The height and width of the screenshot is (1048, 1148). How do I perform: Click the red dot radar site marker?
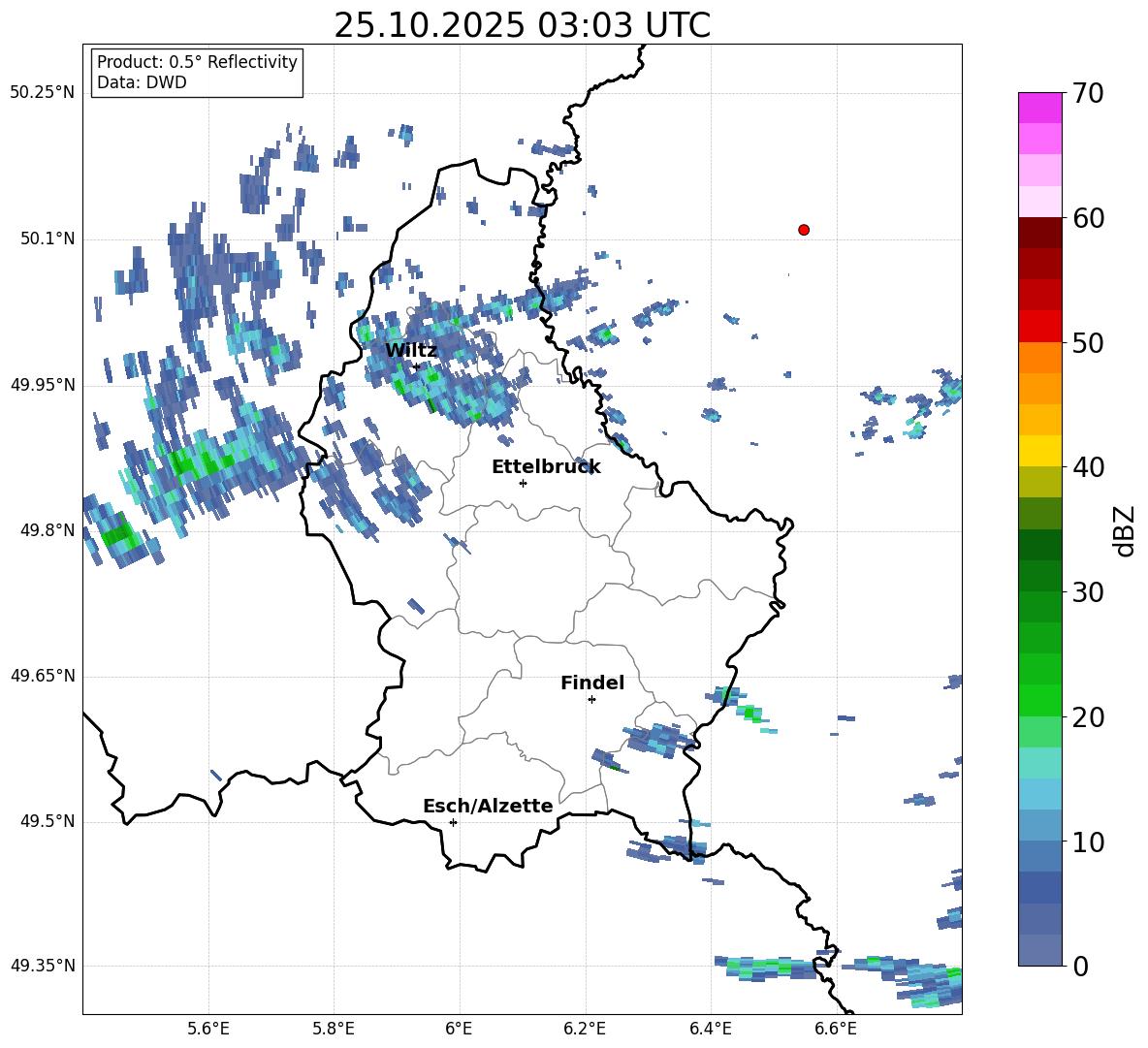[804, 230]
